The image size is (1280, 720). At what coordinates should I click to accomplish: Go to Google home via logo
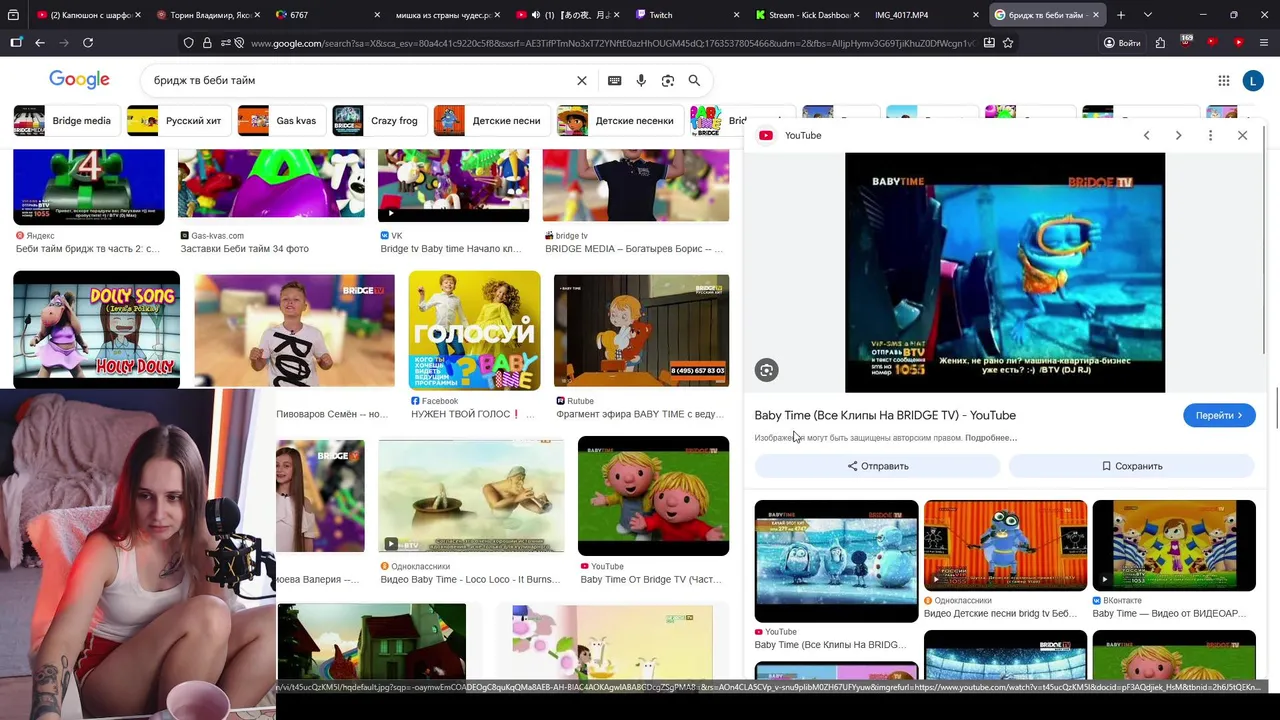tap(79, 80)
